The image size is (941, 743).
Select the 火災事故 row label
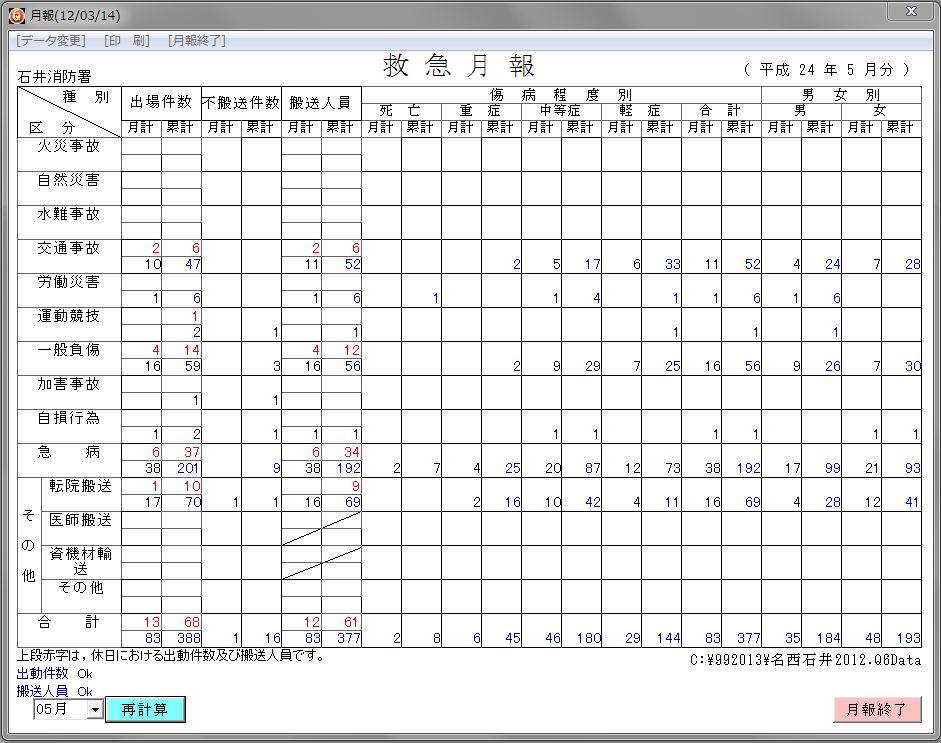click(x=68, y=146)
